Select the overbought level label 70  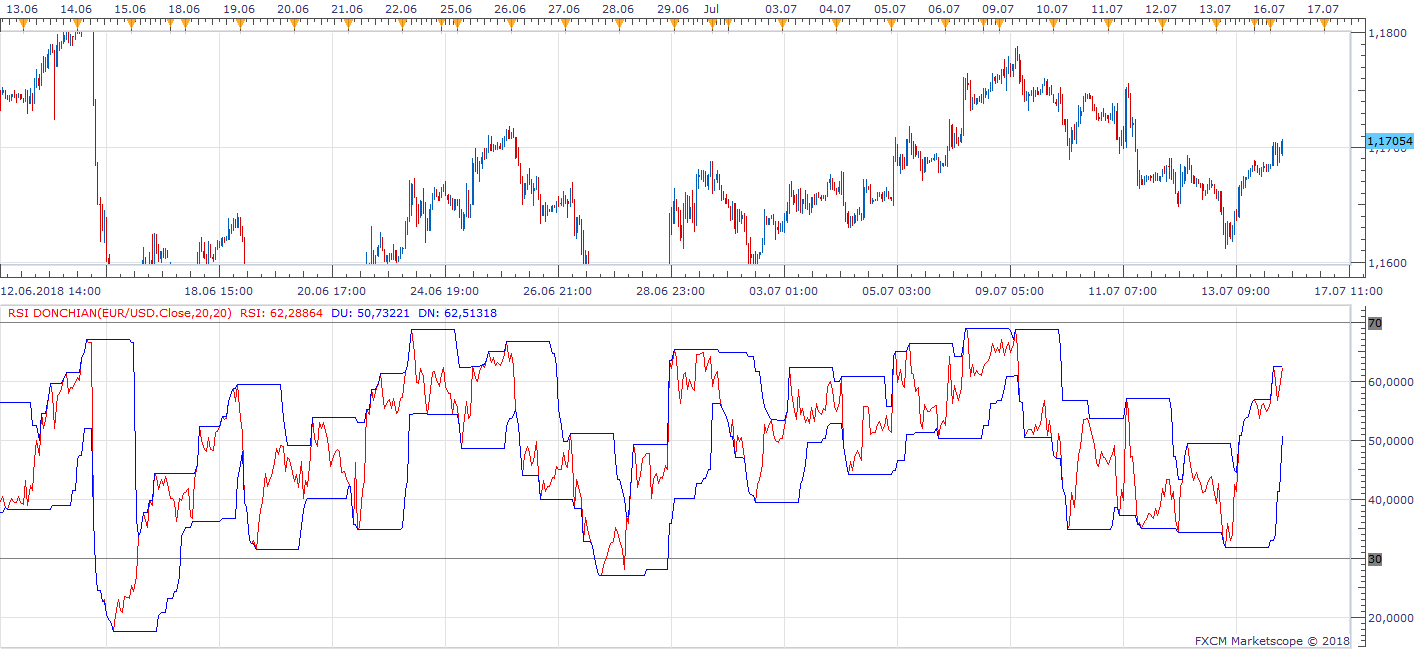1374,323
